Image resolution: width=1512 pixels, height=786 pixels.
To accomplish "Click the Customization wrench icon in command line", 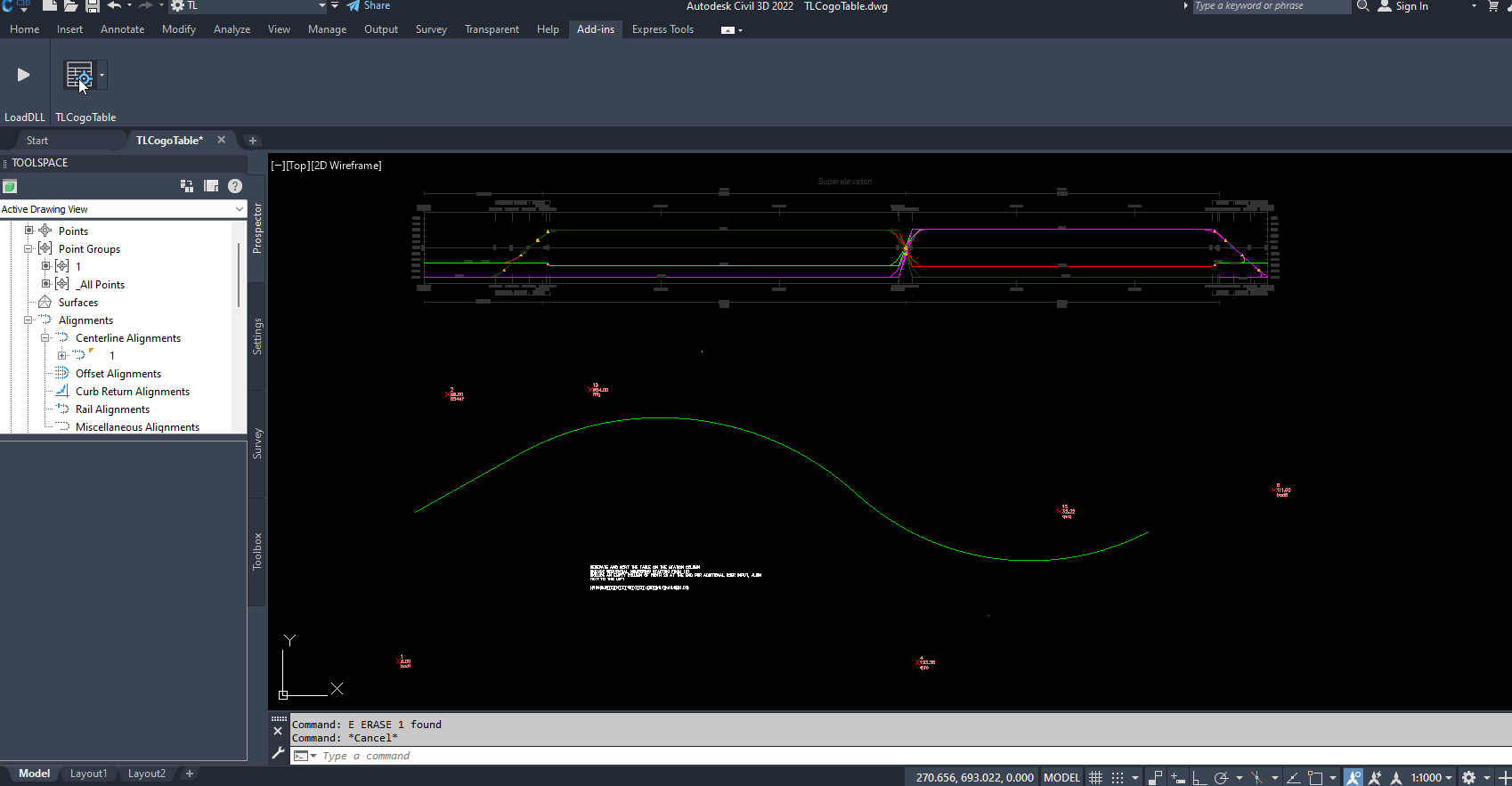I will click(278, 754).
